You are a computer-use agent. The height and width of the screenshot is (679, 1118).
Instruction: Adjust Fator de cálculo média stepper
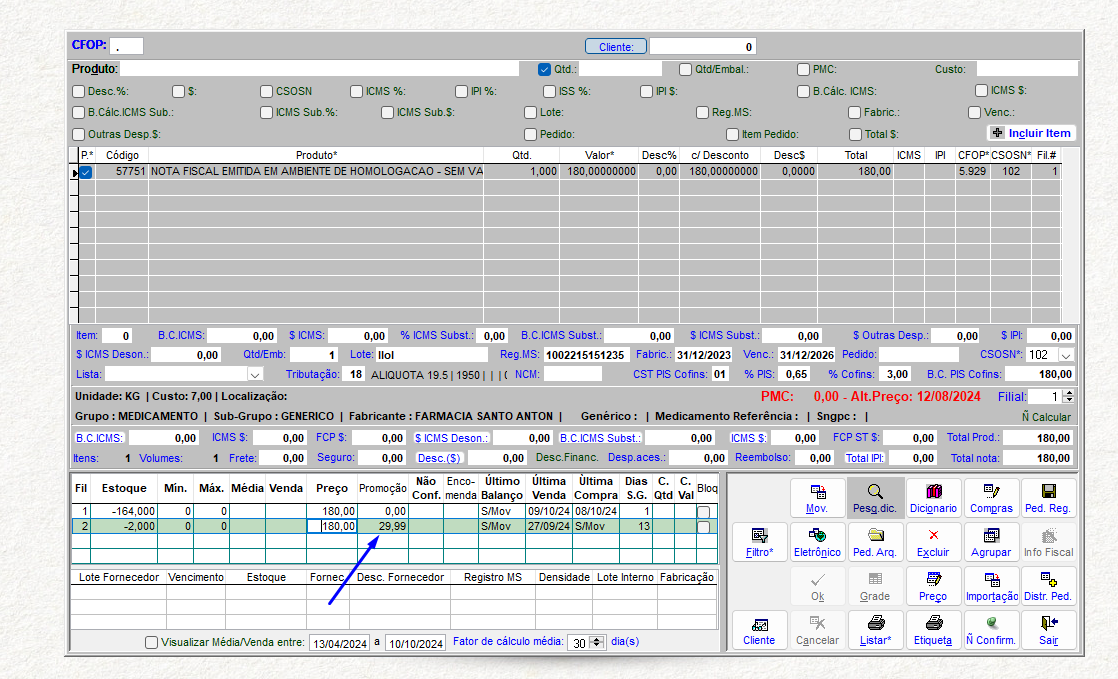pyautogui.click(x=598, y=643)
